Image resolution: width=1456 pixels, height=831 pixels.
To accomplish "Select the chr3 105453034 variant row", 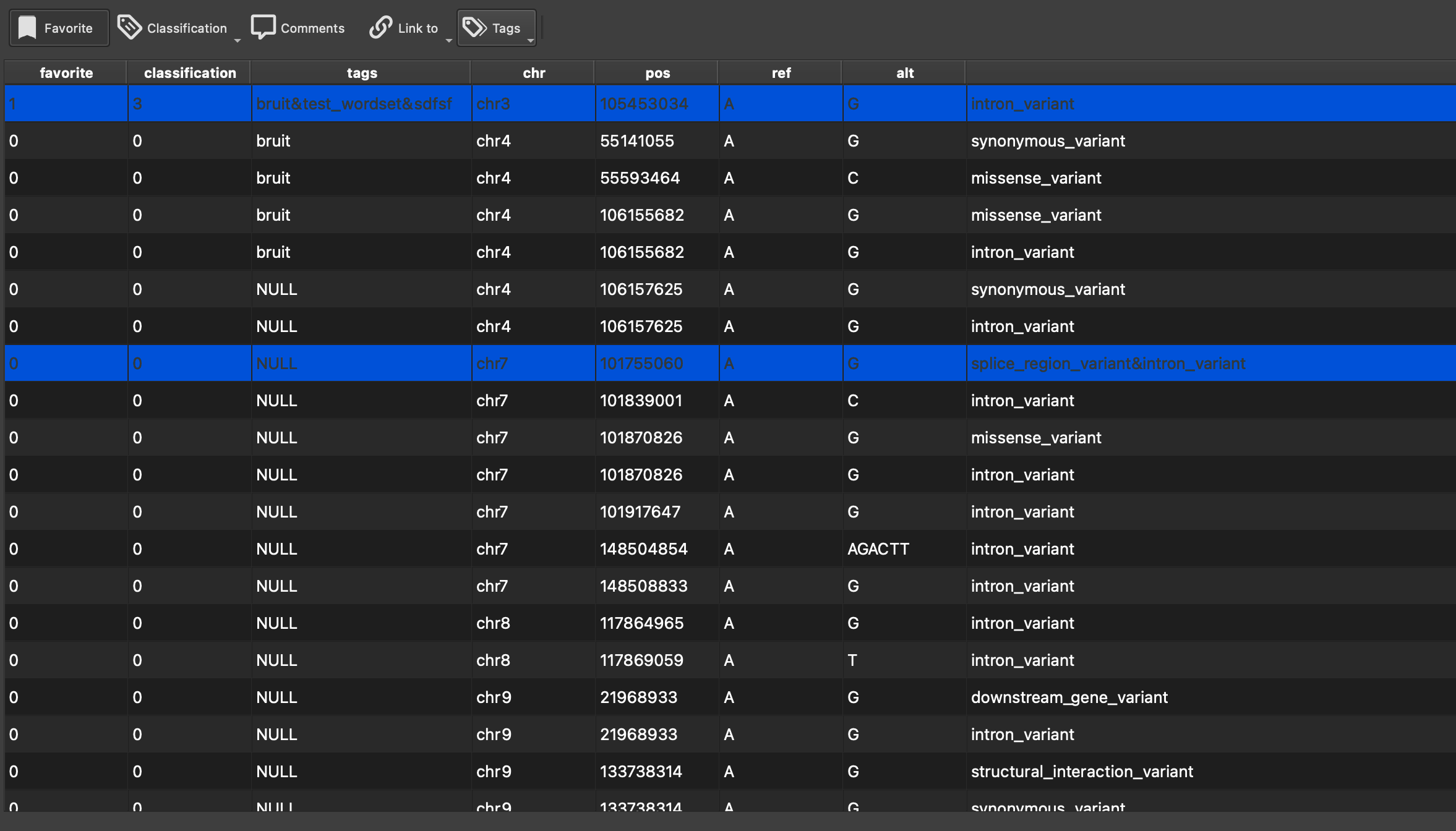I will pos(643,104).
